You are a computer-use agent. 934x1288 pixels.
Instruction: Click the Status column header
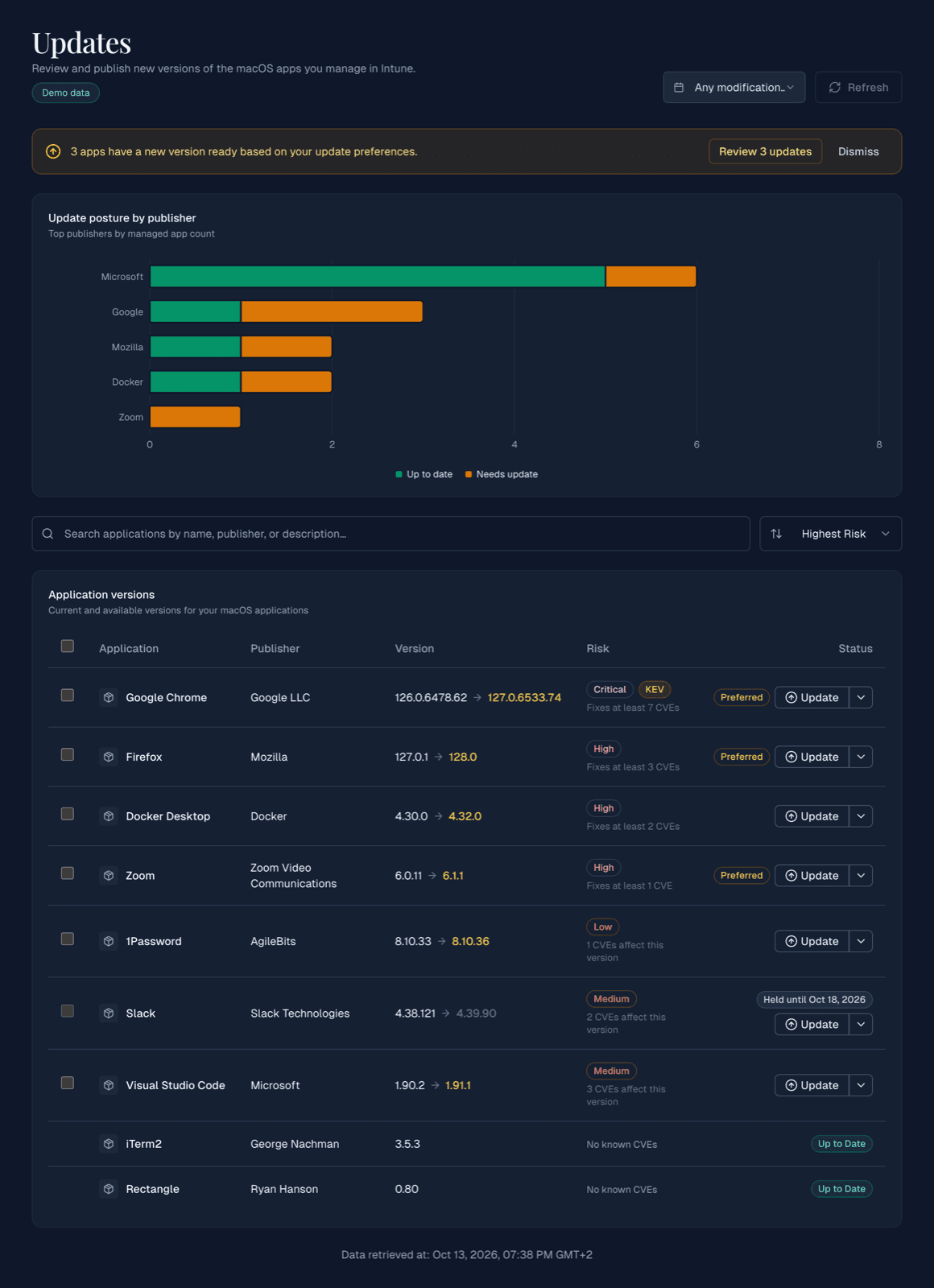click(855, 648)
